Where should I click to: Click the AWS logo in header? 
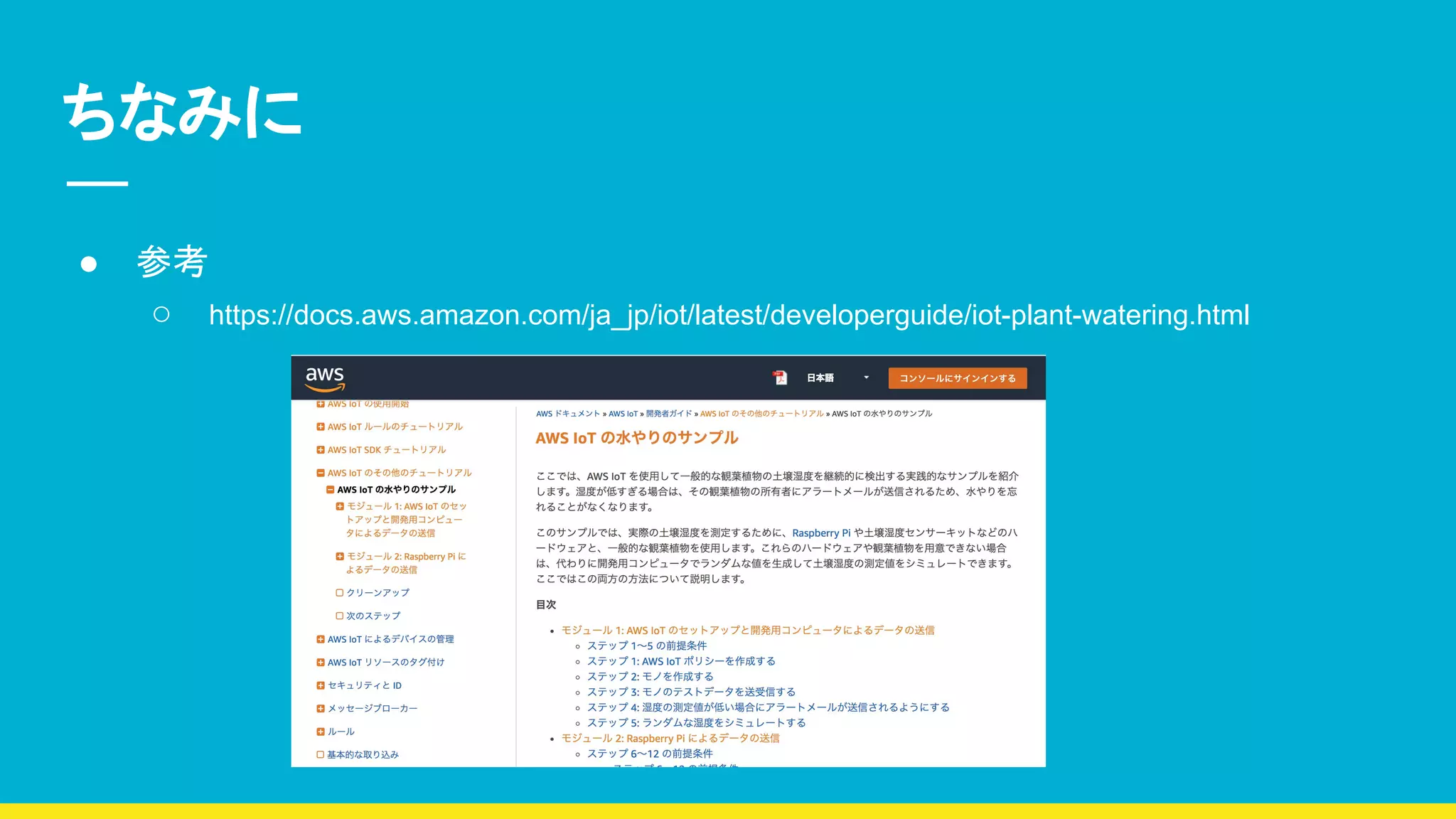point(325,379)
